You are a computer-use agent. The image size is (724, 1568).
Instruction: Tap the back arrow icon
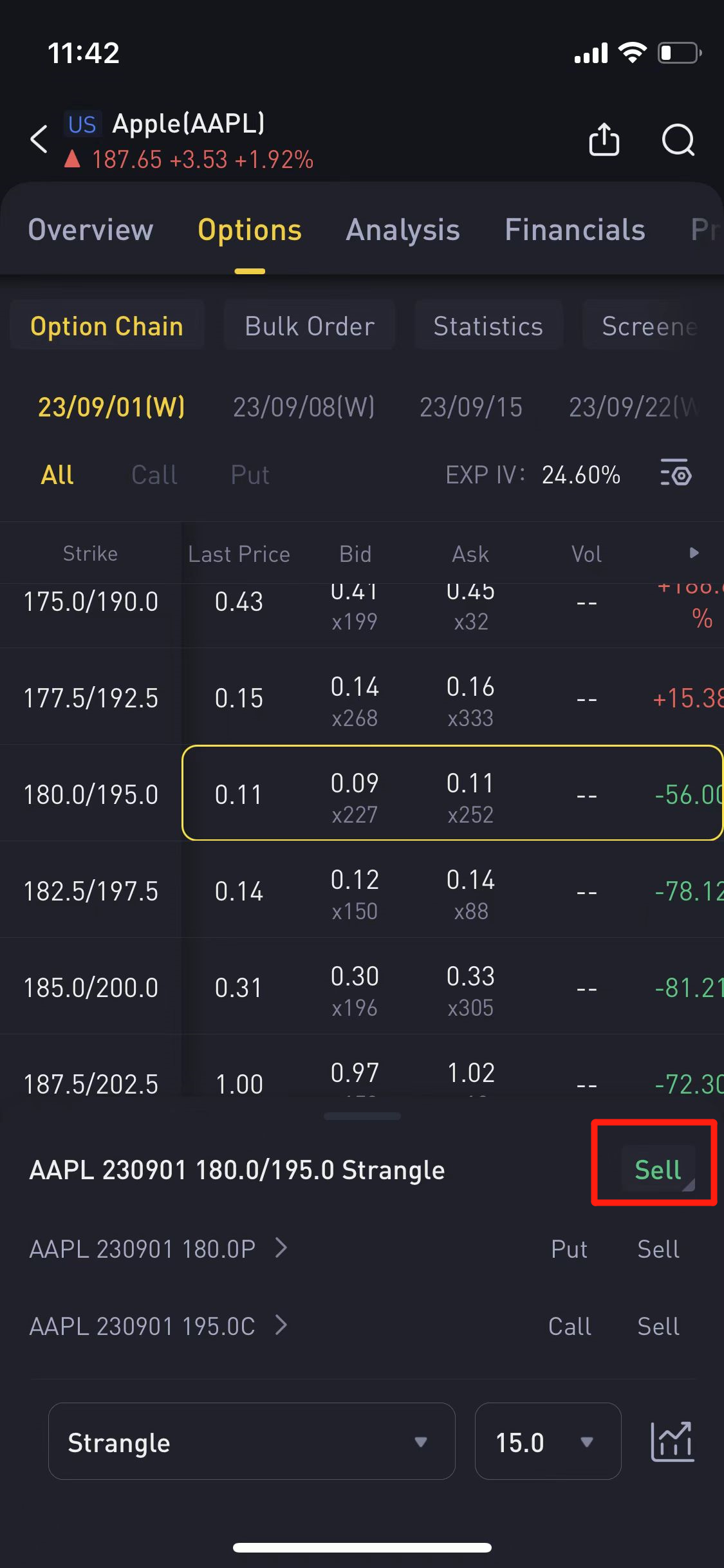[40, 139]
